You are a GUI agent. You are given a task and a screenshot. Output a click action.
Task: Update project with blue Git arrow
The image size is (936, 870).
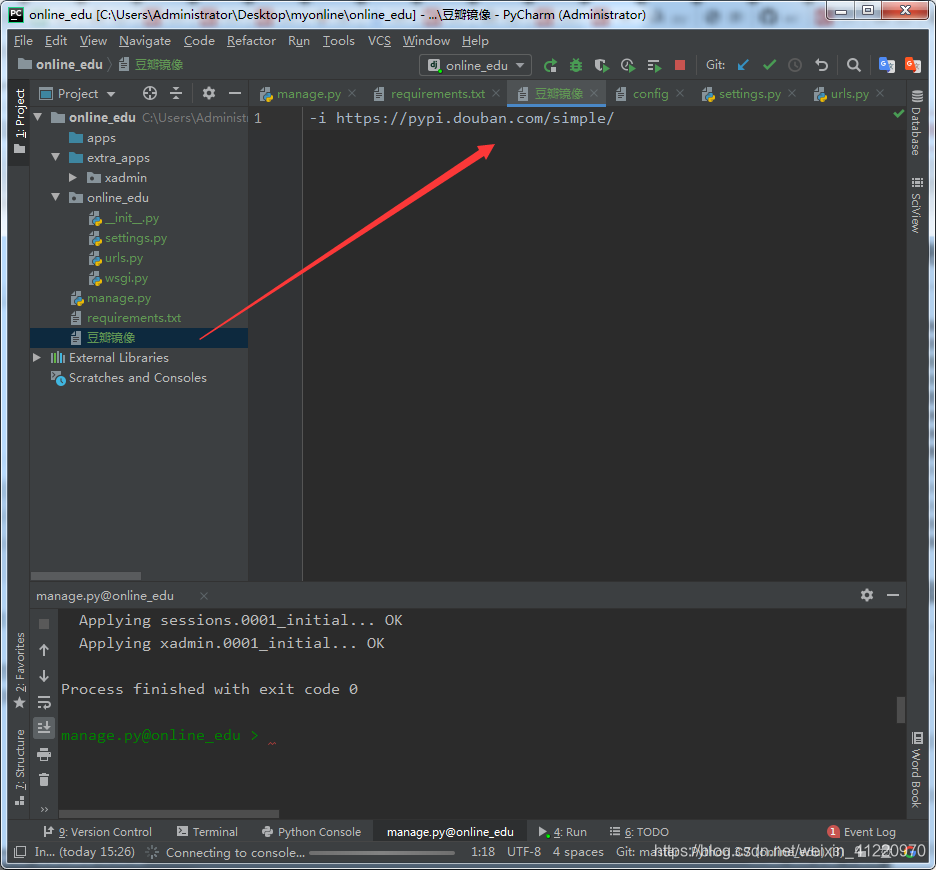click(x=743, y=65)
